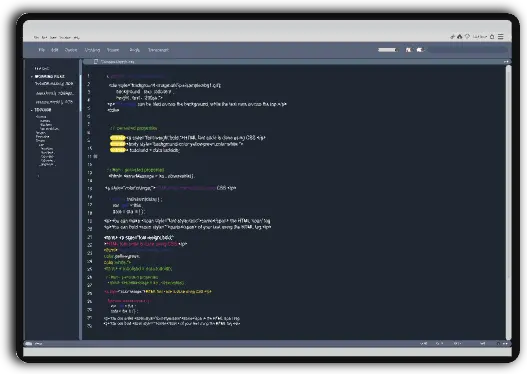Viewport: 527px width, 374px height.
Task: Select the open file tab above the editor
Action: (x=114, y=61)
